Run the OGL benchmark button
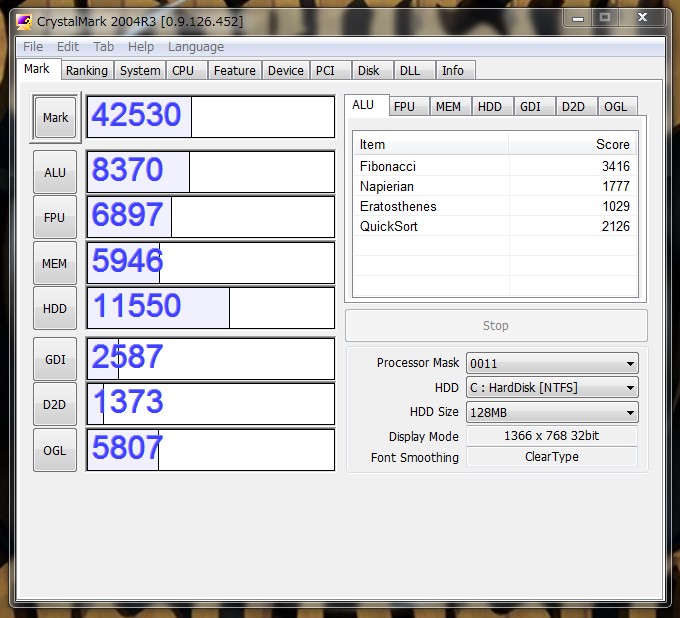The width and height of the screenshot is (680, 618). pos(55,450)
